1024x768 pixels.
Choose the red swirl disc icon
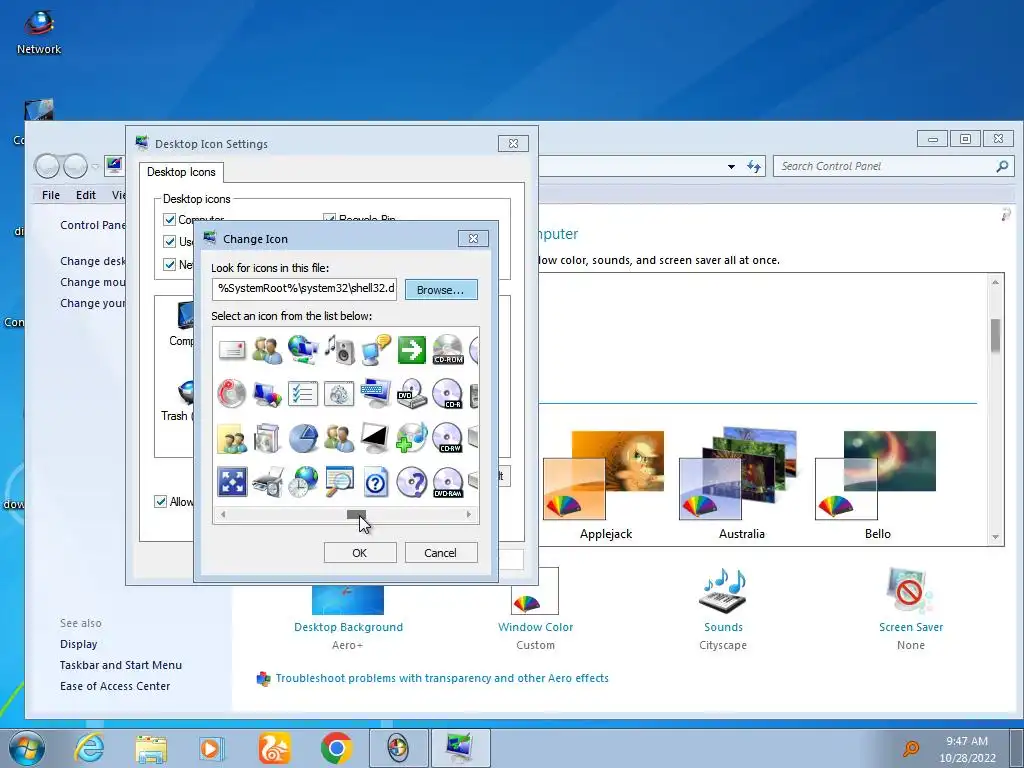231,394
